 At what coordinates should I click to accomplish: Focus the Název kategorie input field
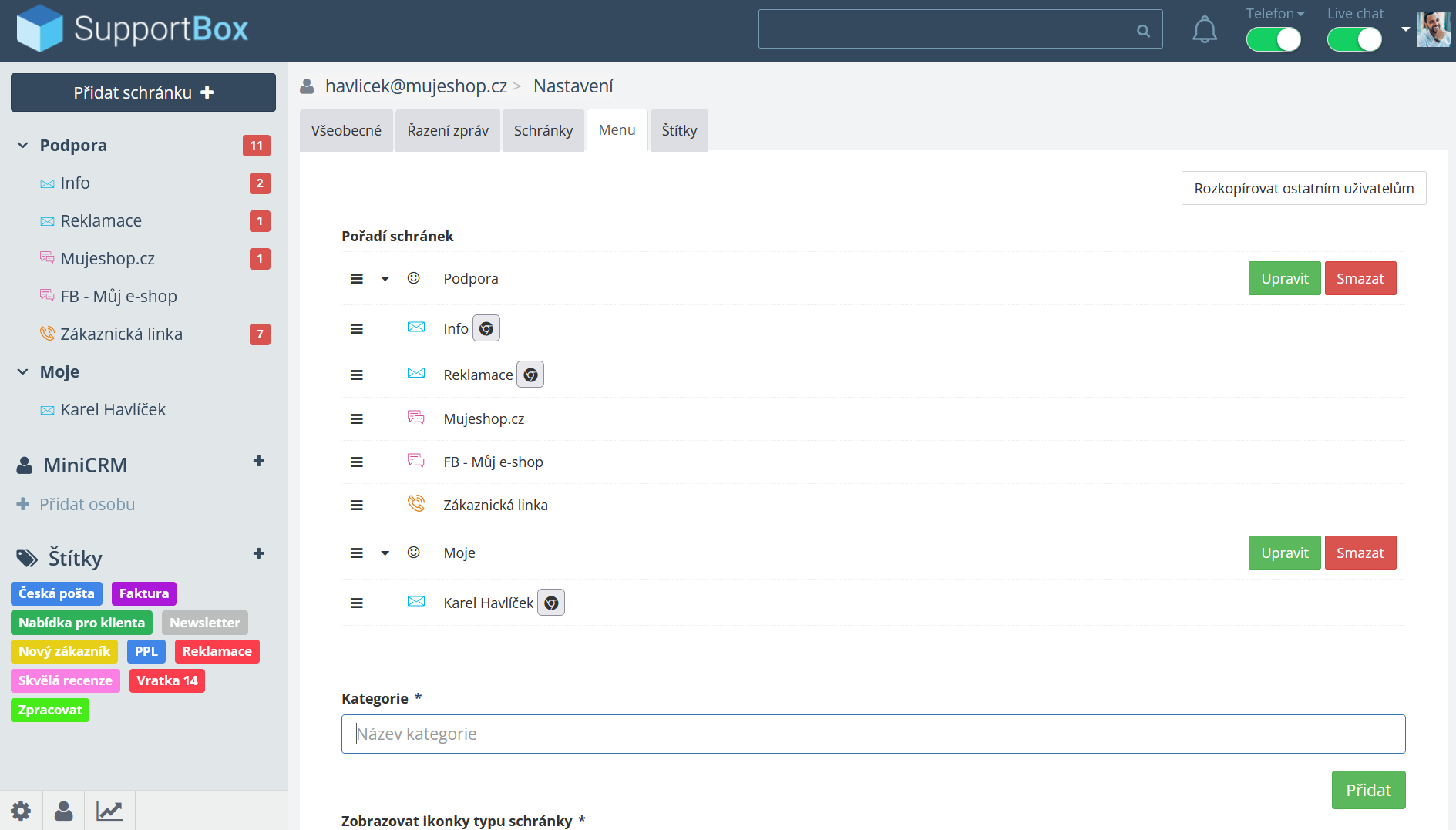873,734
